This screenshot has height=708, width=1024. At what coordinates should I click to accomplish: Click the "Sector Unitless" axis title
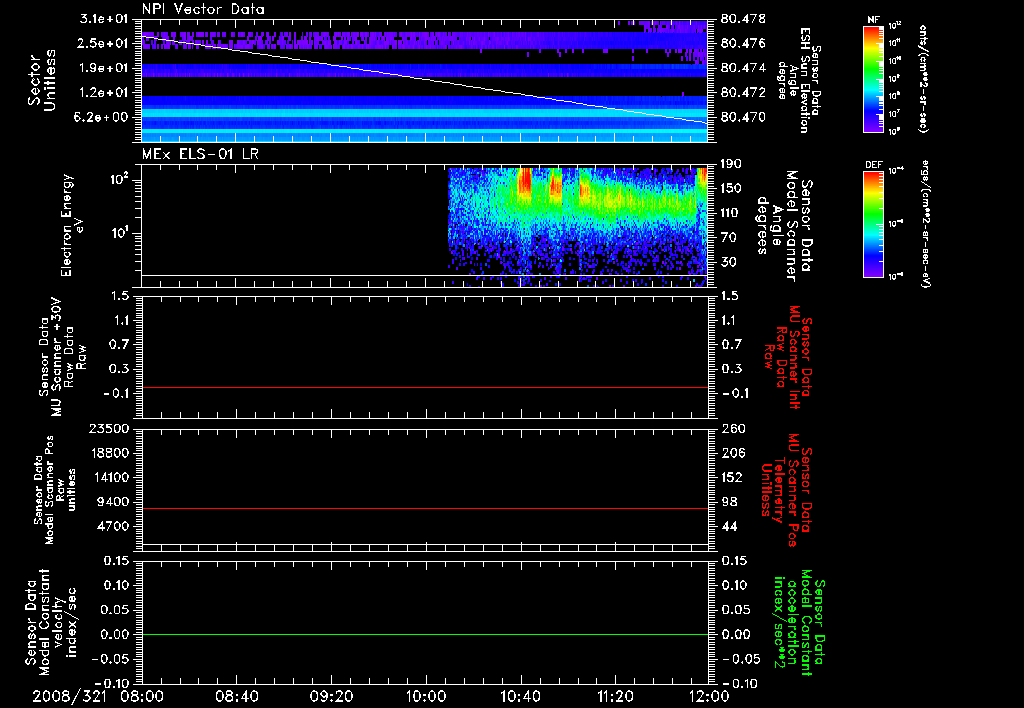[x=41, y=80]
